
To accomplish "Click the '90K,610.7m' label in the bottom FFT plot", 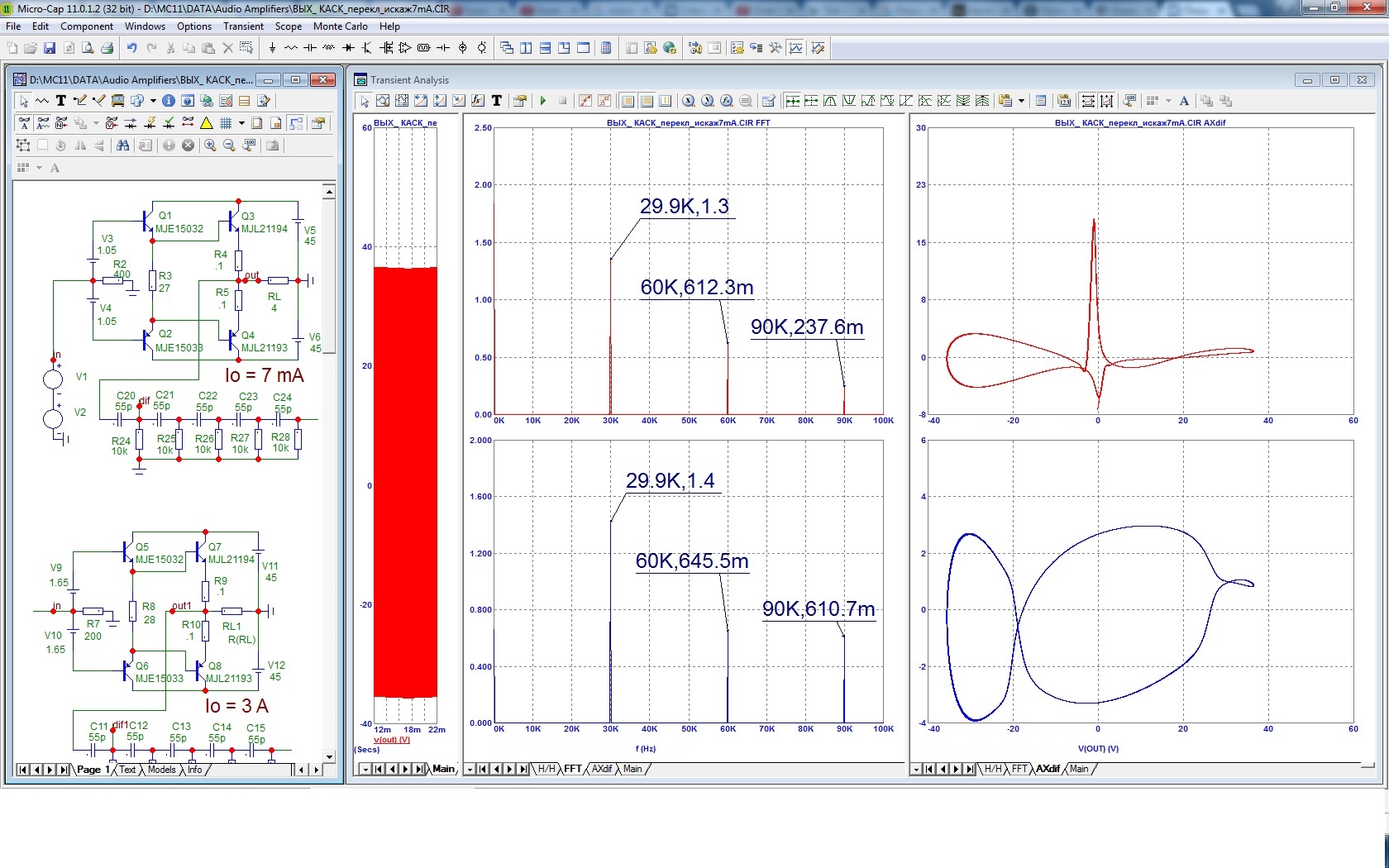I will point(819,609).
